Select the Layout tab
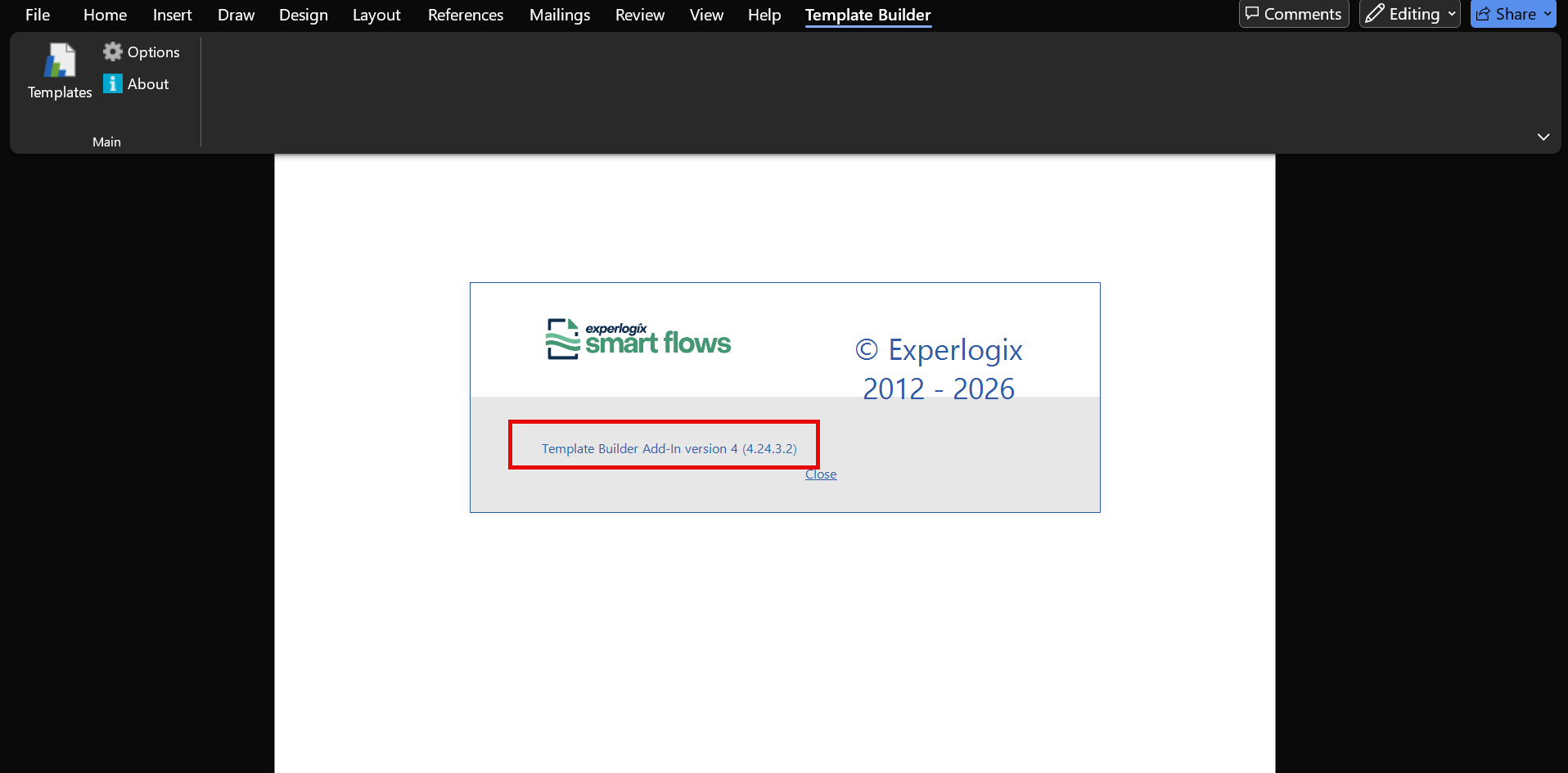Screen dimensions: 1568x773 [x=376, y=15]
